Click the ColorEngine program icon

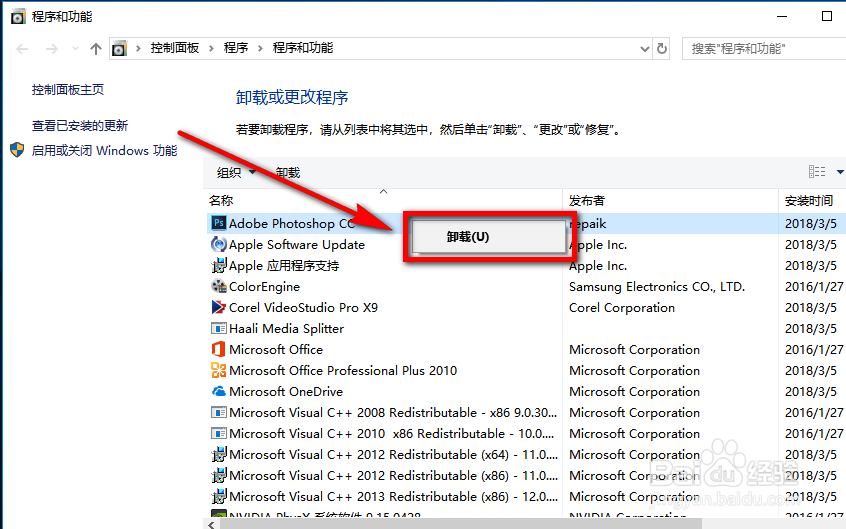(219, 286)
